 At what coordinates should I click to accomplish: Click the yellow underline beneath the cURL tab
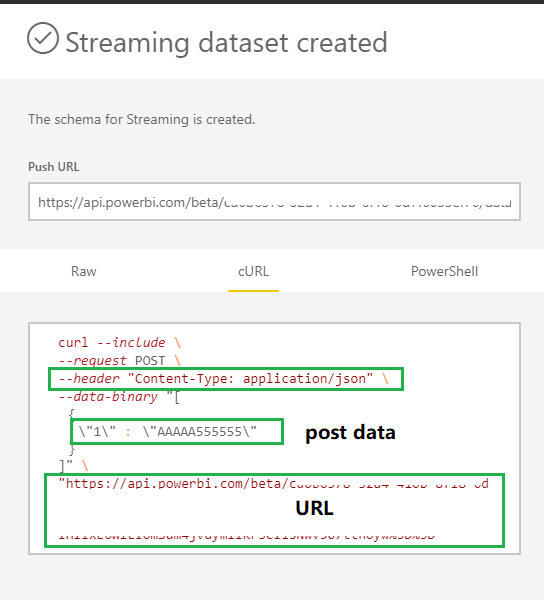coord(253,291)
